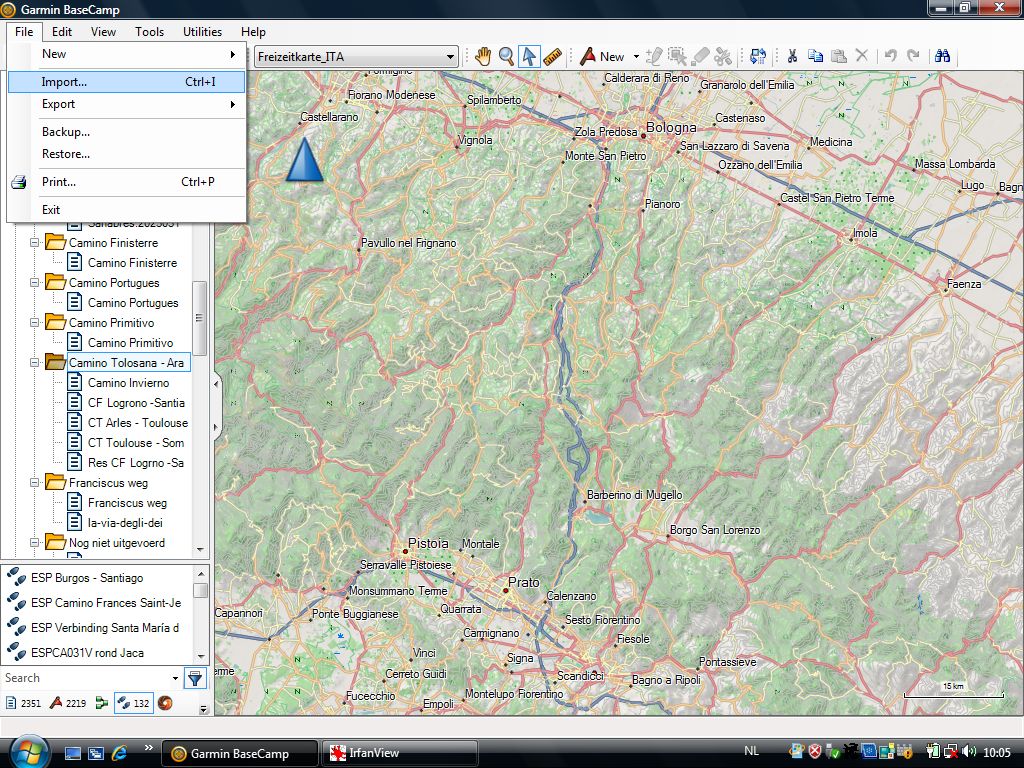
Task: Click the Cut scissors icon
Action: click(791, 56)
